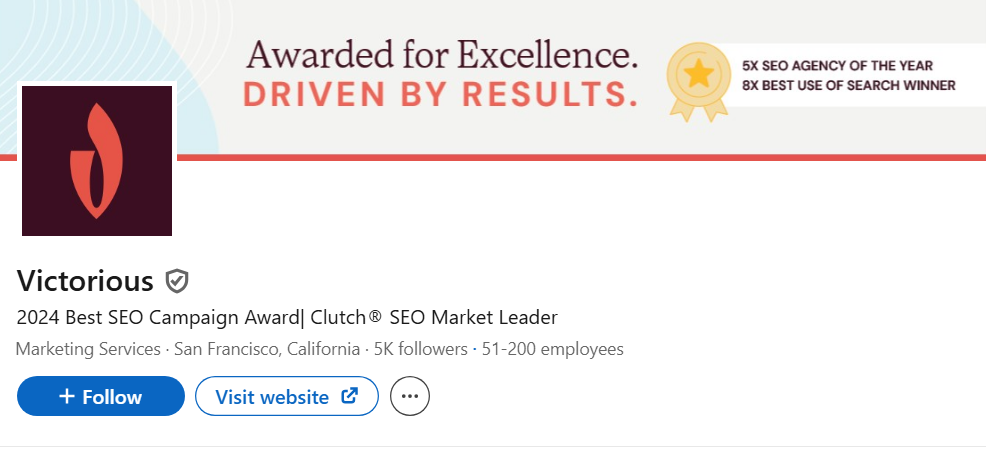Viewport: 986px width, 462px height.
Task: Click "8X BEST USE OF SEARCH WINNER" text
Action: click(x=848, y=86)
